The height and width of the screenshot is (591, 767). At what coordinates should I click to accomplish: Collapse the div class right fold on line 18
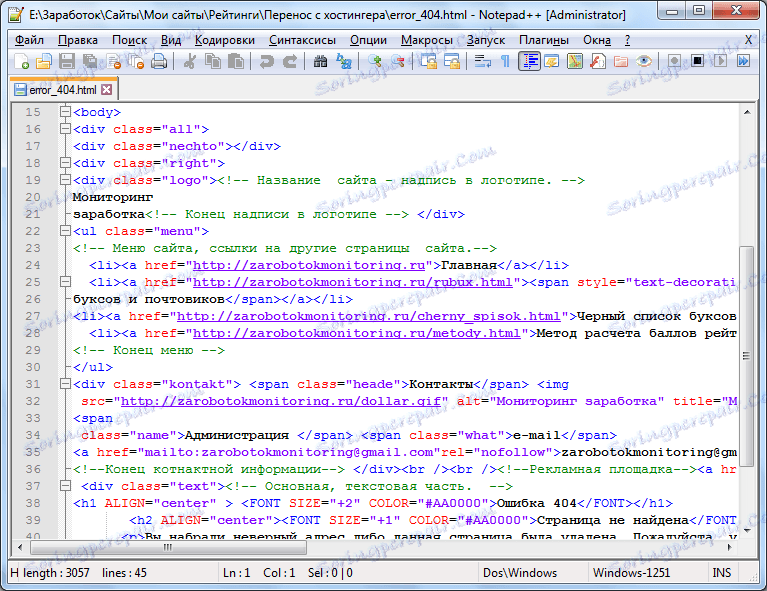[x=65, y=162]
